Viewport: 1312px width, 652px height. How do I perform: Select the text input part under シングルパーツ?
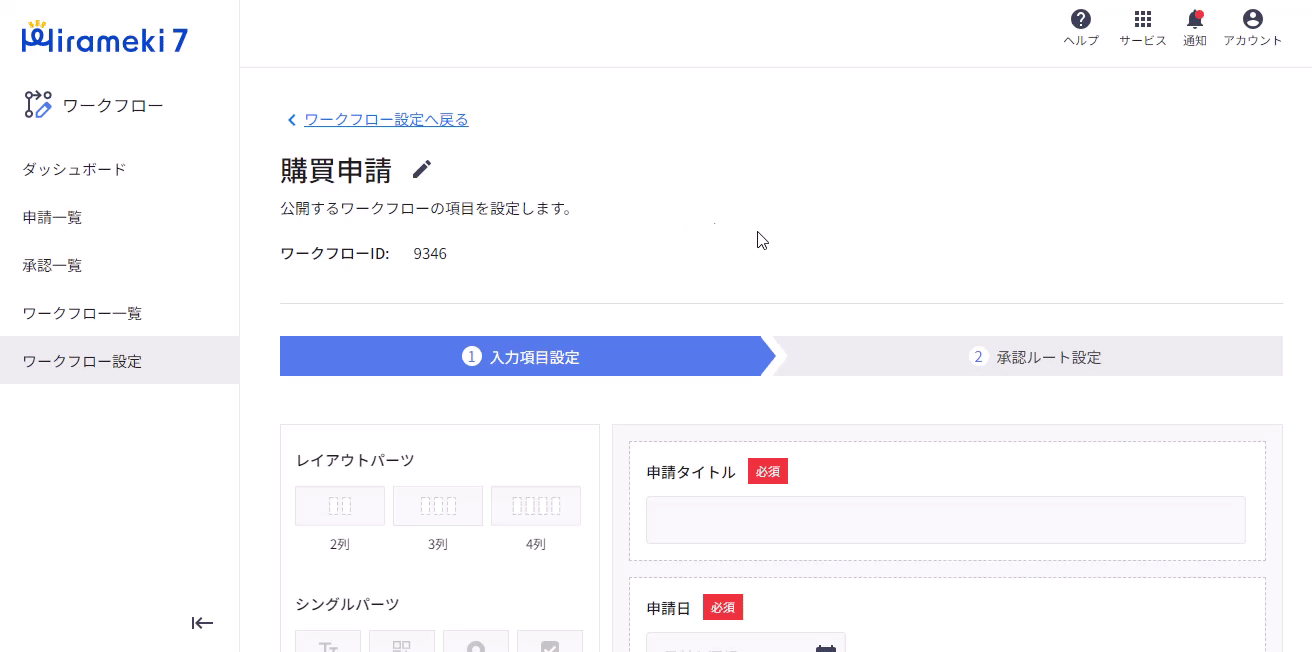click(x=328, y=645)
